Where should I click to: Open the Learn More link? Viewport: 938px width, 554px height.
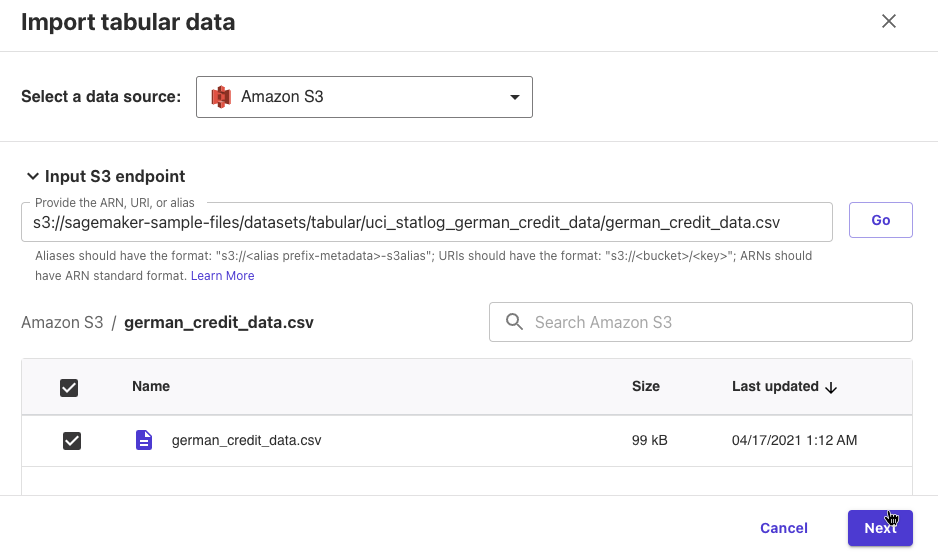[x=223, y=276]
